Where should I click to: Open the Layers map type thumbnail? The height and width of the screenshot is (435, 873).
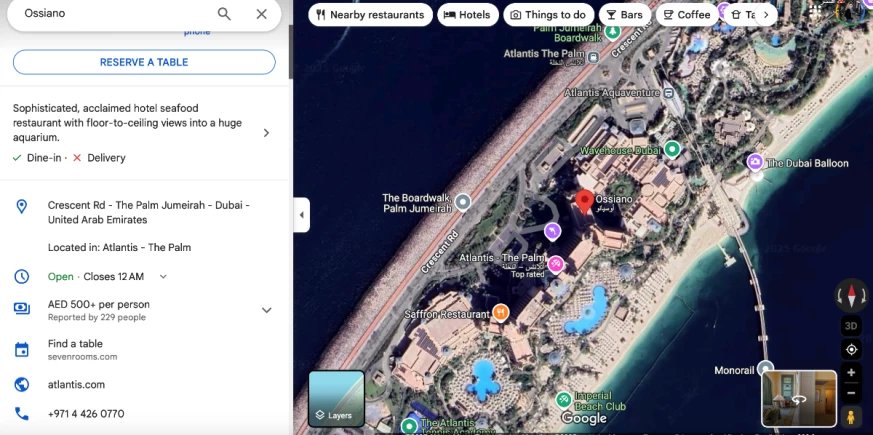336,399
